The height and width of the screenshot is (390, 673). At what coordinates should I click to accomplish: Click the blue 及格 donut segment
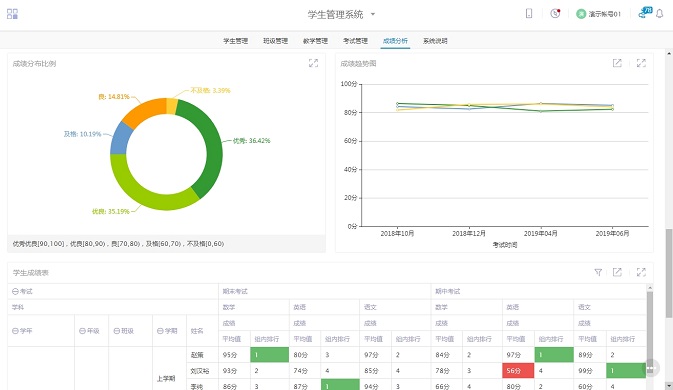[119, 138]
